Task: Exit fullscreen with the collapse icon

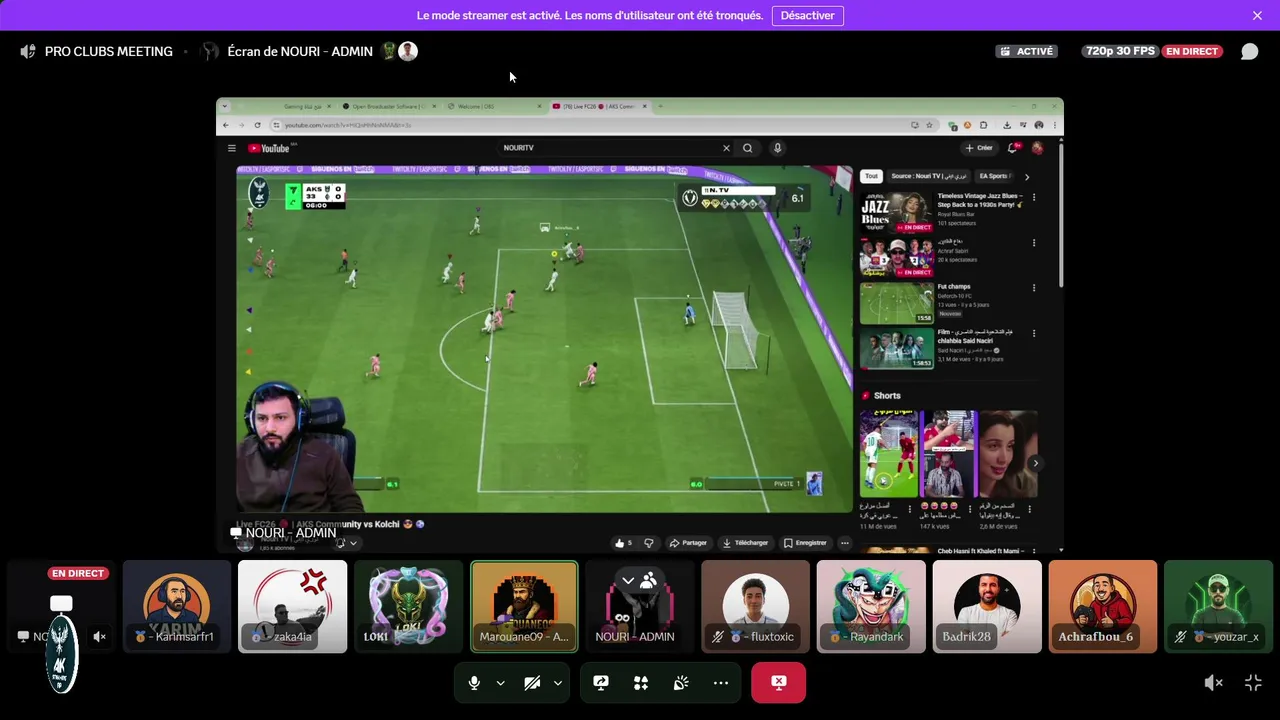Action: (x=1253, y=683)
